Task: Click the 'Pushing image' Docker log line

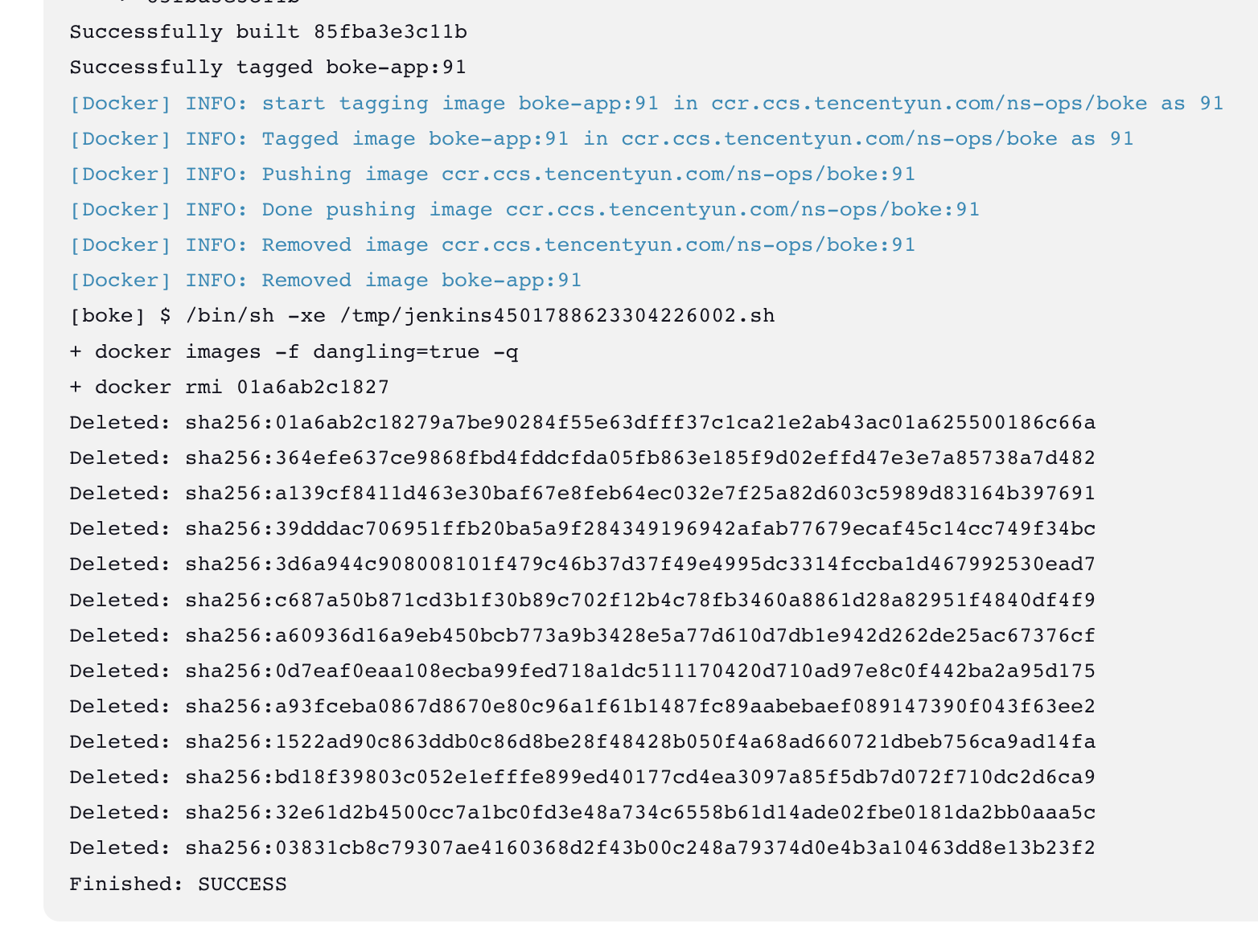Action: [x=492, y=174]
